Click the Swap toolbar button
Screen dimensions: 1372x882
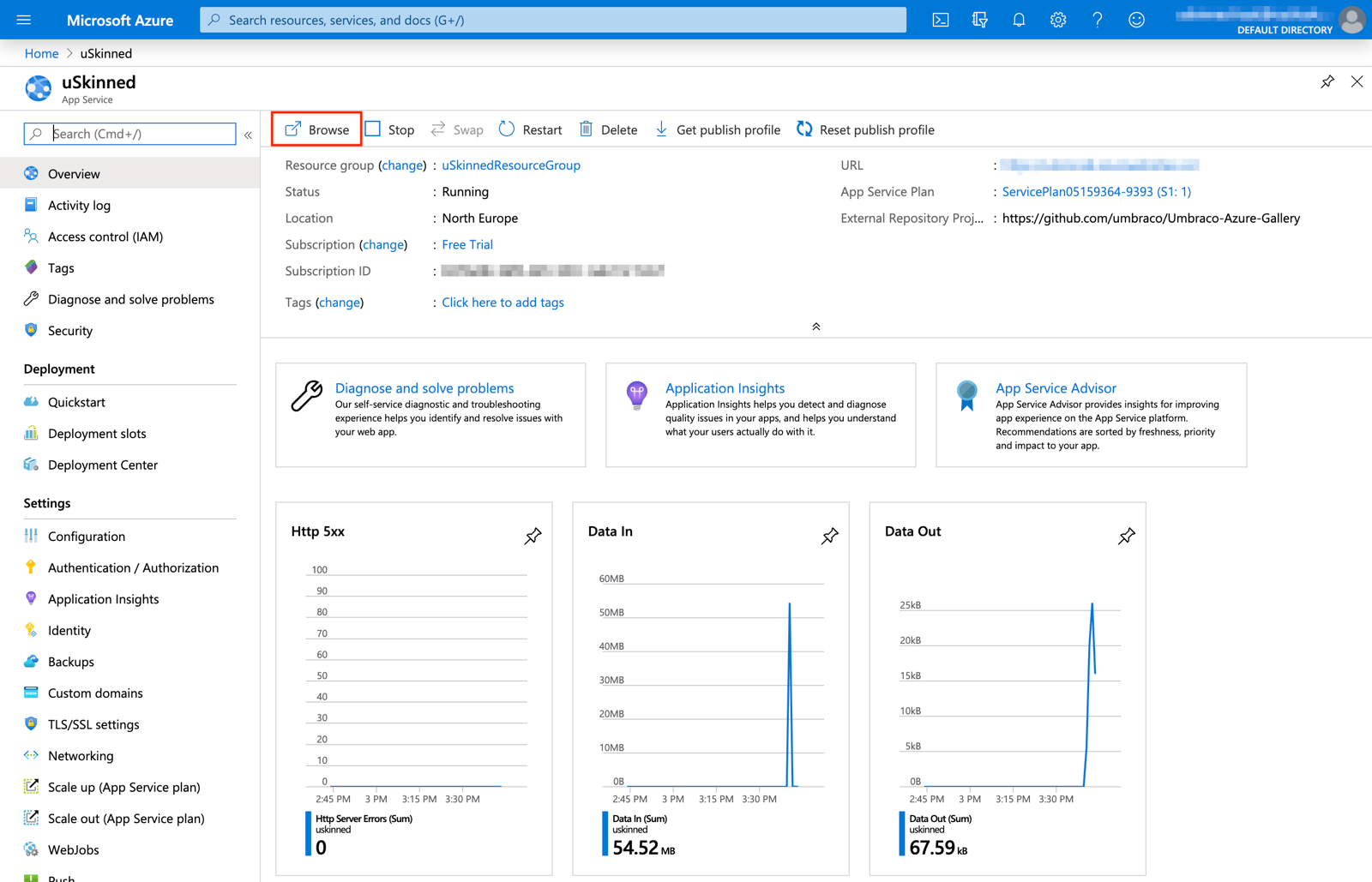(x=457, y=129)
